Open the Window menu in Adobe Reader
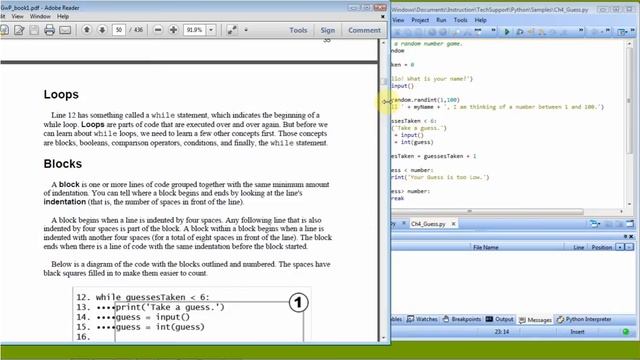640x360 pixels. pos(40,16)
